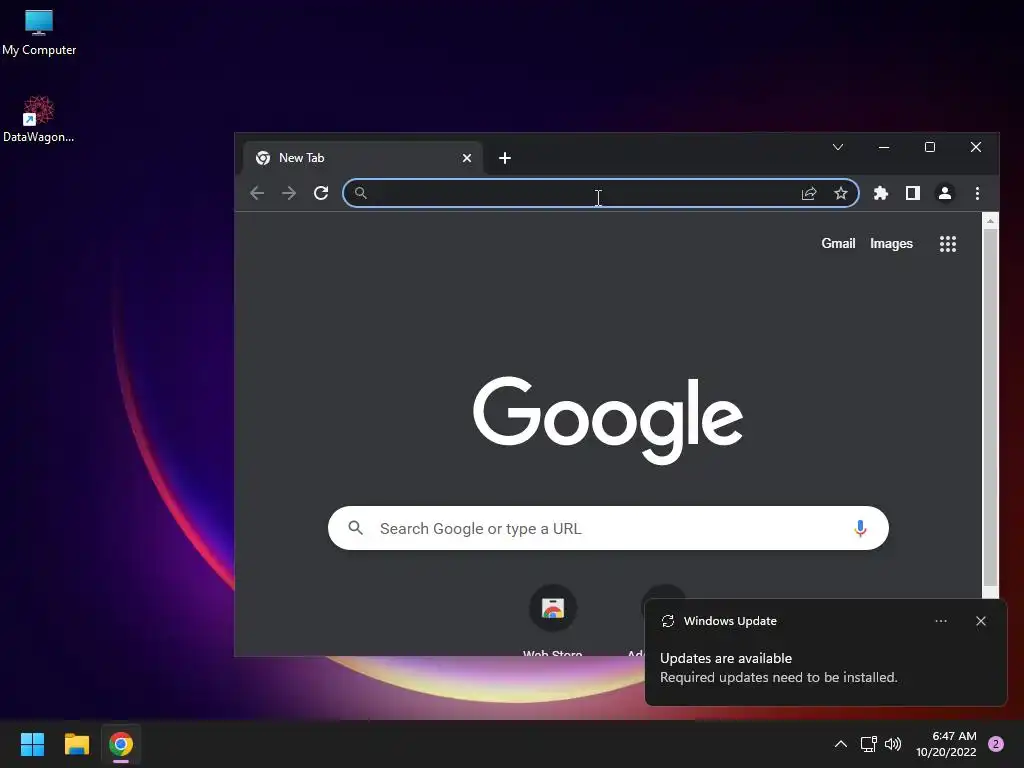Viewport: 1024px width, 768px height.
Task: Go back with Chrome's back arrow
Action: tap(257, 193)
